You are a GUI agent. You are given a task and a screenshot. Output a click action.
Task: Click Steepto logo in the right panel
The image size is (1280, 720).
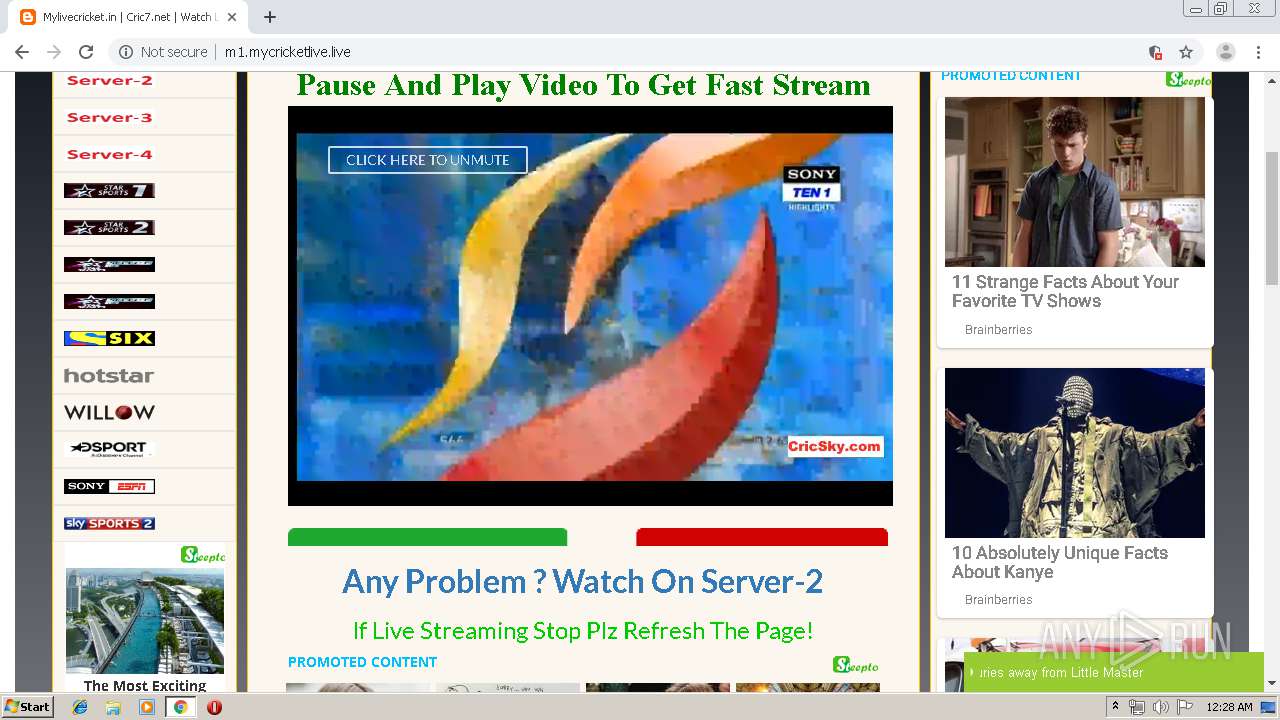(x=1187, y=80)
